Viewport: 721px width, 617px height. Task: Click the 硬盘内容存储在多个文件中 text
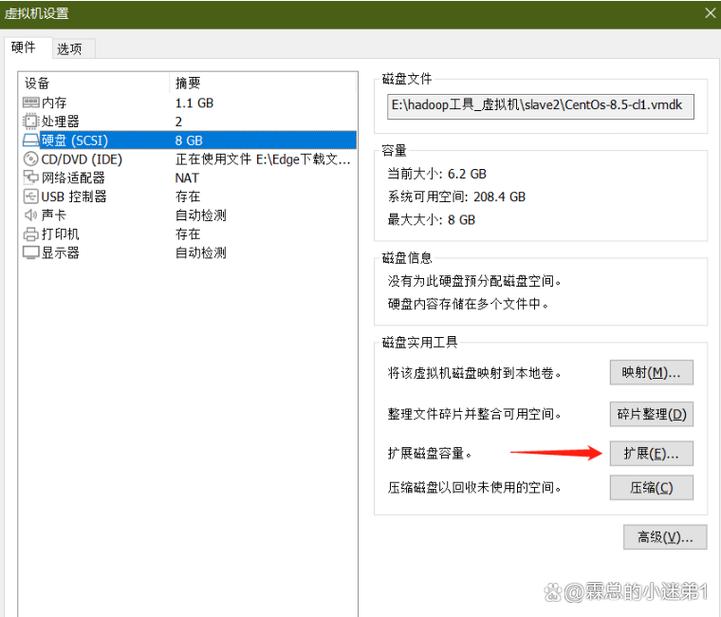pos(468,304)
